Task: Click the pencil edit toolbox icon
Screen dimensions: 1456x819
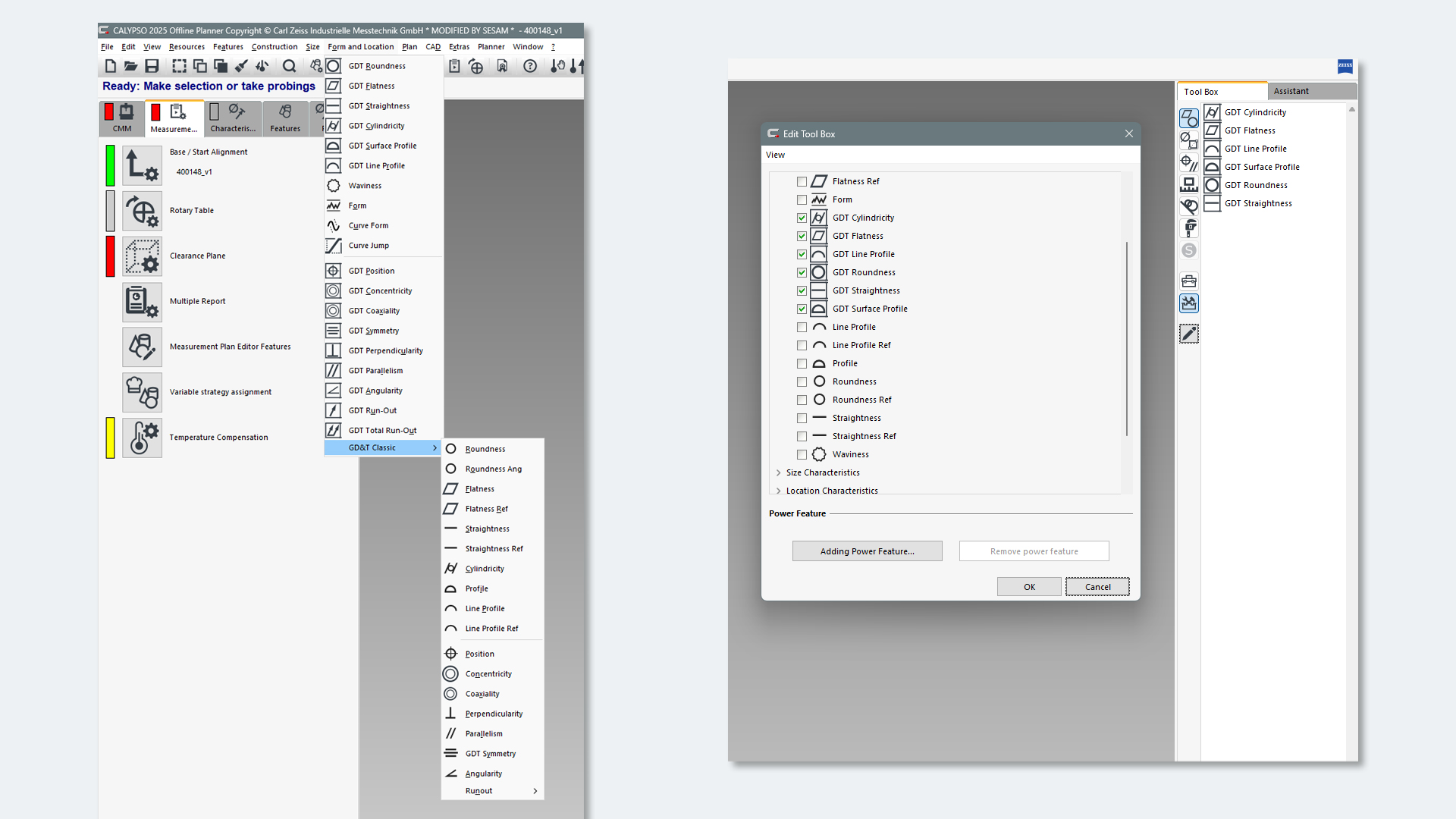Action: [1188, 334]
